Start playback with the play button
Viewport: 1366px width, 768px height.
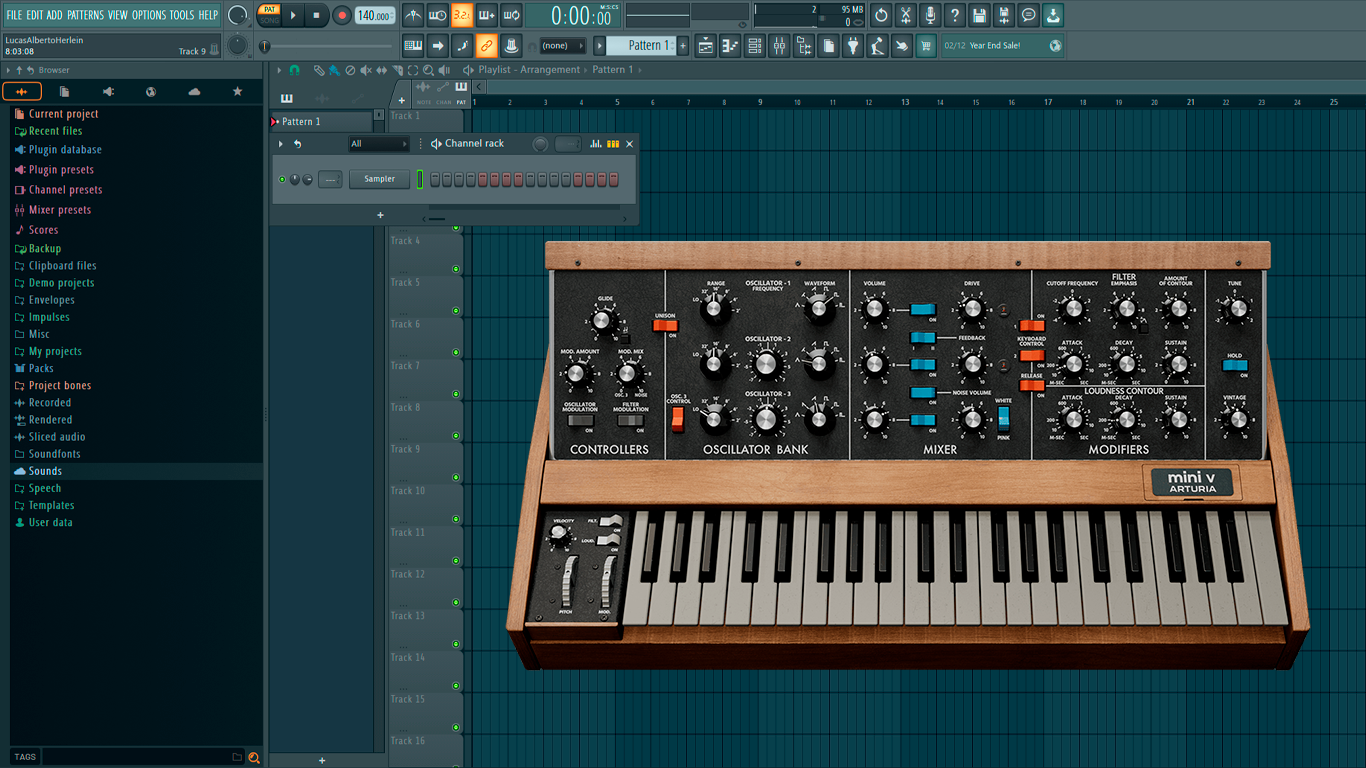[293, 15]
